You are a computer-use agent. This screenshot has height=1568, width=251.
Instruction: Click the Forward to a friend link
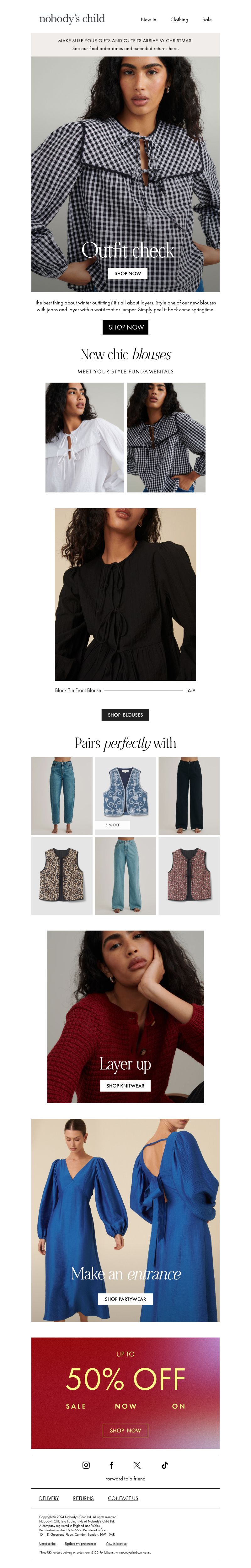(x=125, y=1479)
